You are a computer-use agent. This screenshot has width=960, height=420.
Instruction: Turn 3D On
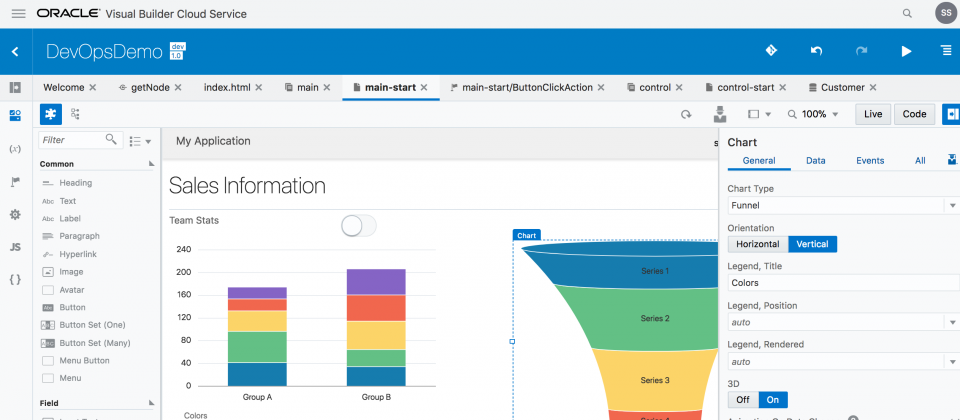pos(773,400)
